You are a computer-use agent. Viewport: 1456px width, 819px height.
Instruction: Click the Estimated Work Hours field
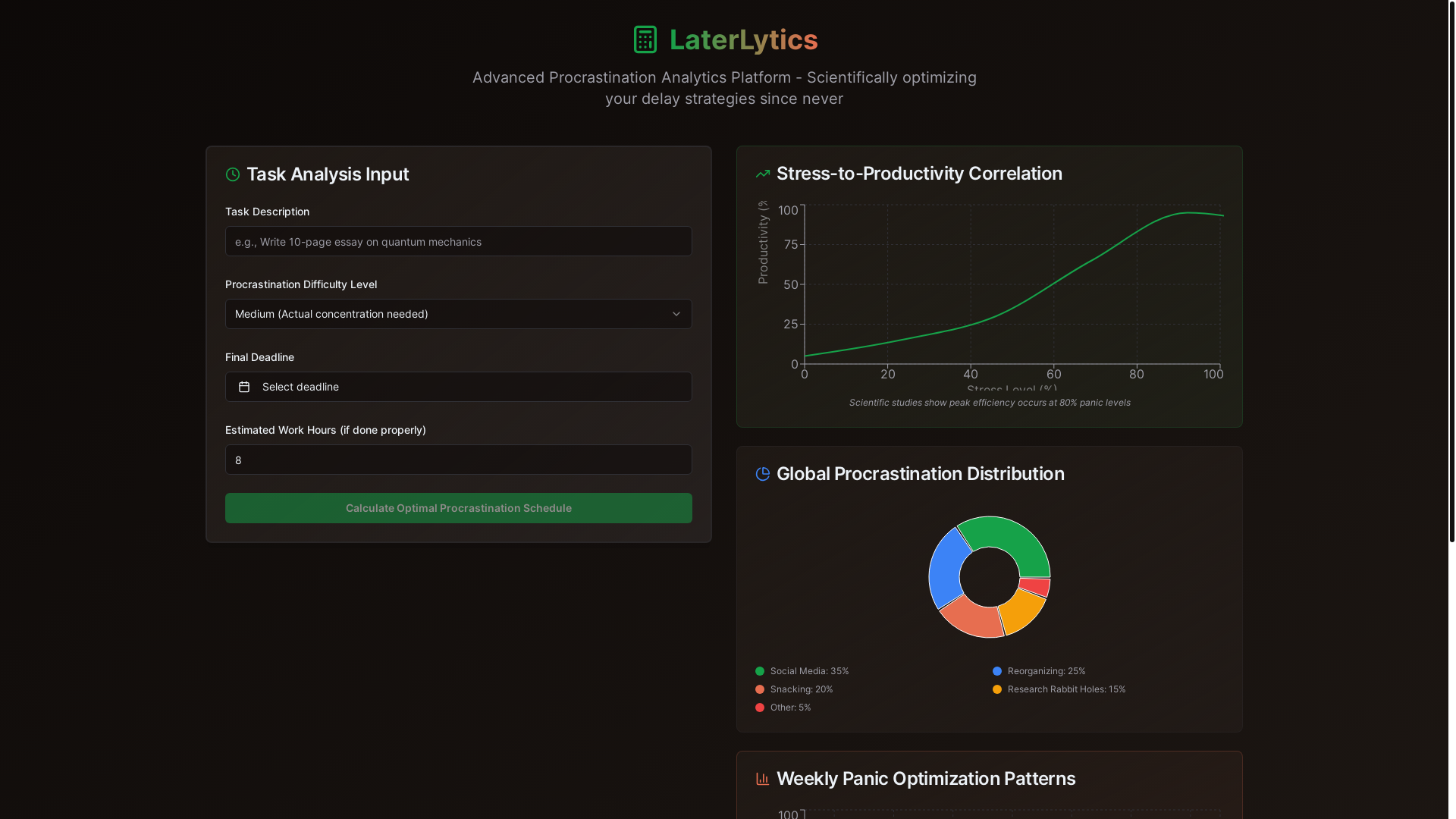pyautogui.click(x=458, y=460)
